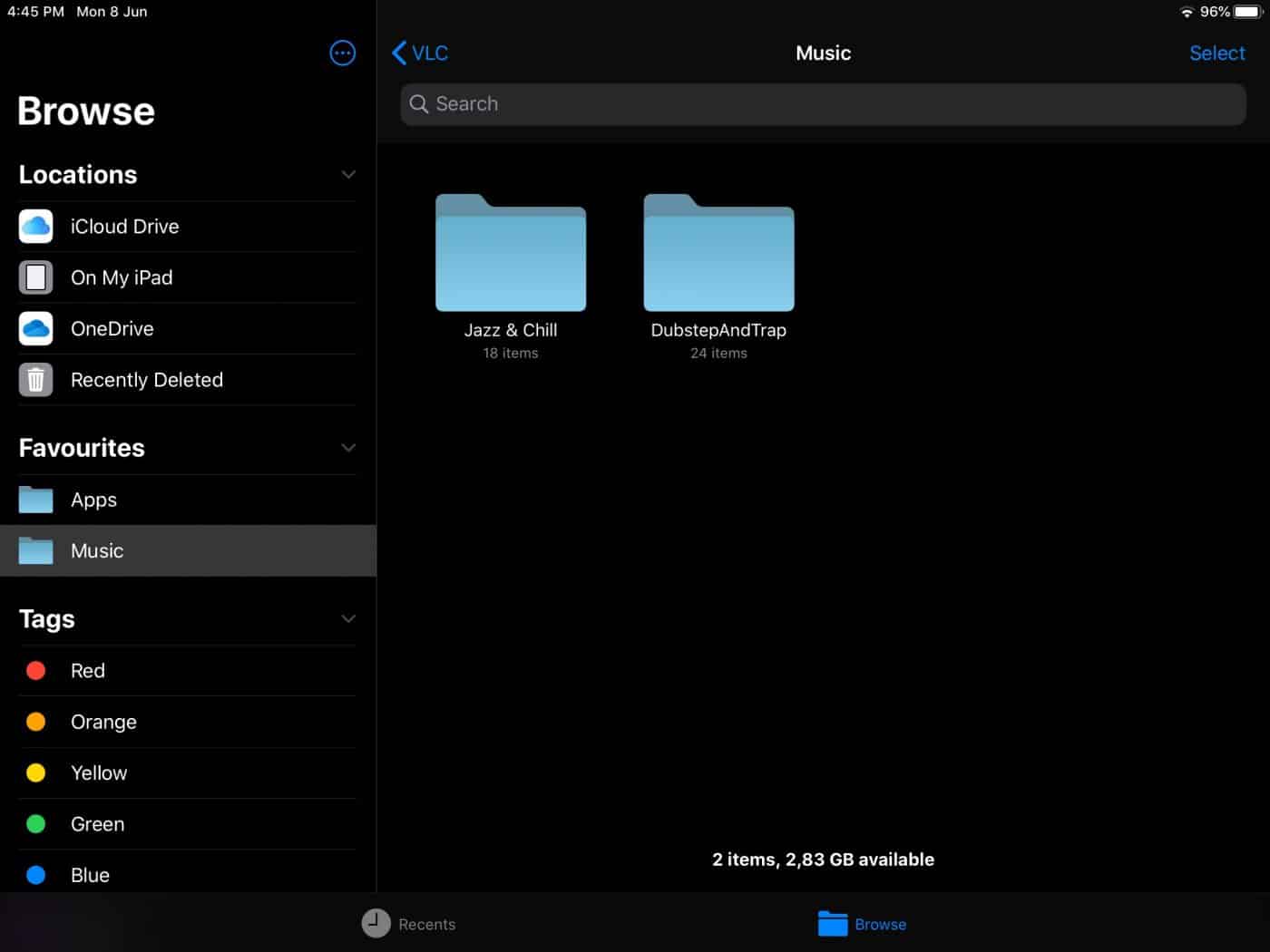Go back to VLC folder

pyautogui.click(x=420, y=53)
